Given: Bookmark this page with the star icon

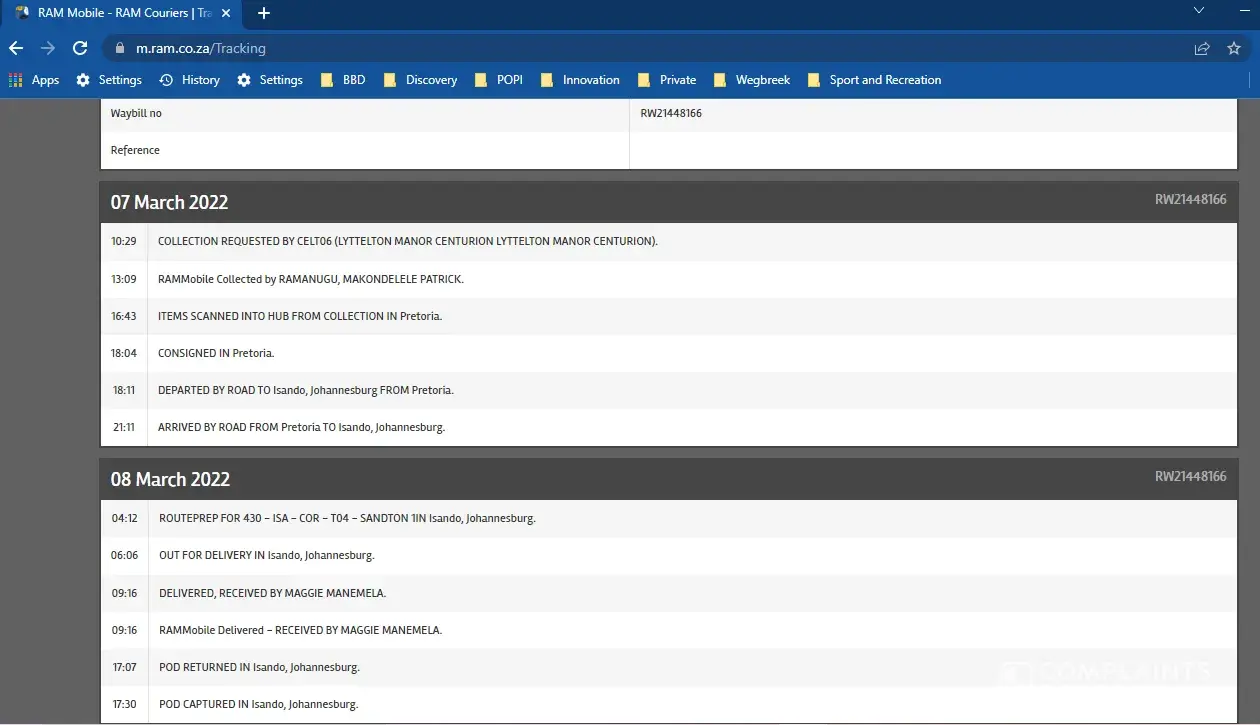Looking at the screenshot, I should pos(1234,48).
